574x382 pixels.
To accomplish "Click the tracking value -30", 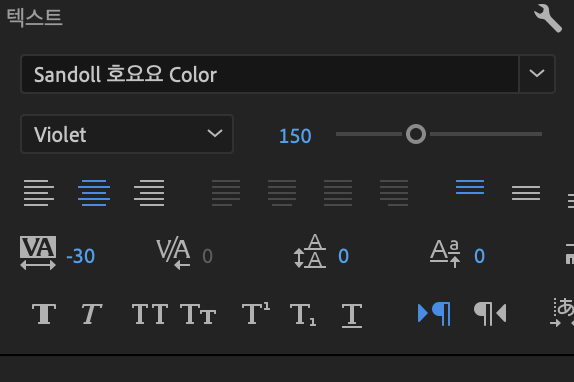I will [81, 256].
